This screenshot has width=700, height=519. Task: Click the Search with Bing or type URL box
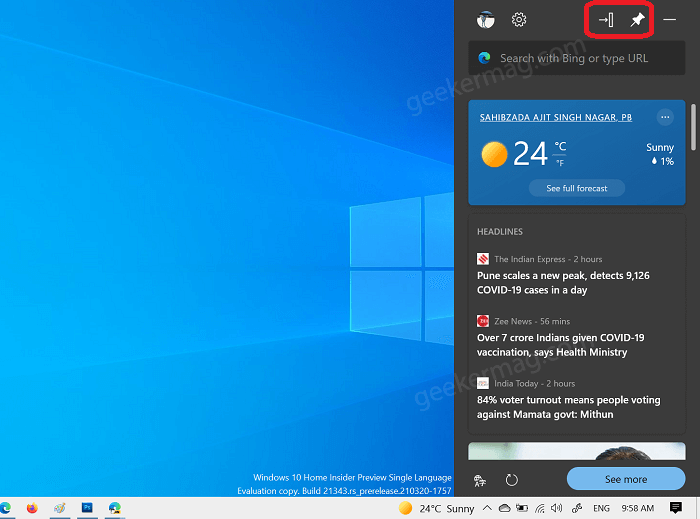[x=576, y=58]
